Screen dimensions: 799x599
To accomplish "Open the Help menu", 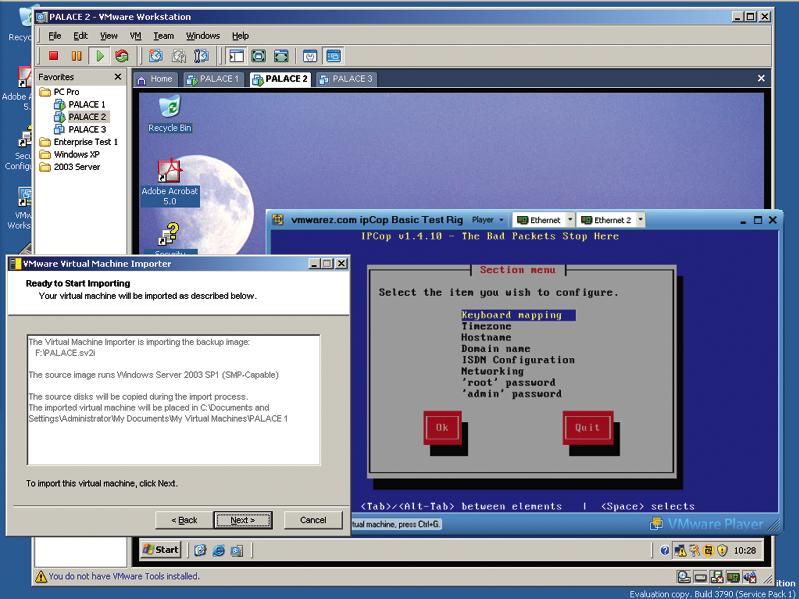I will [241, 36].
